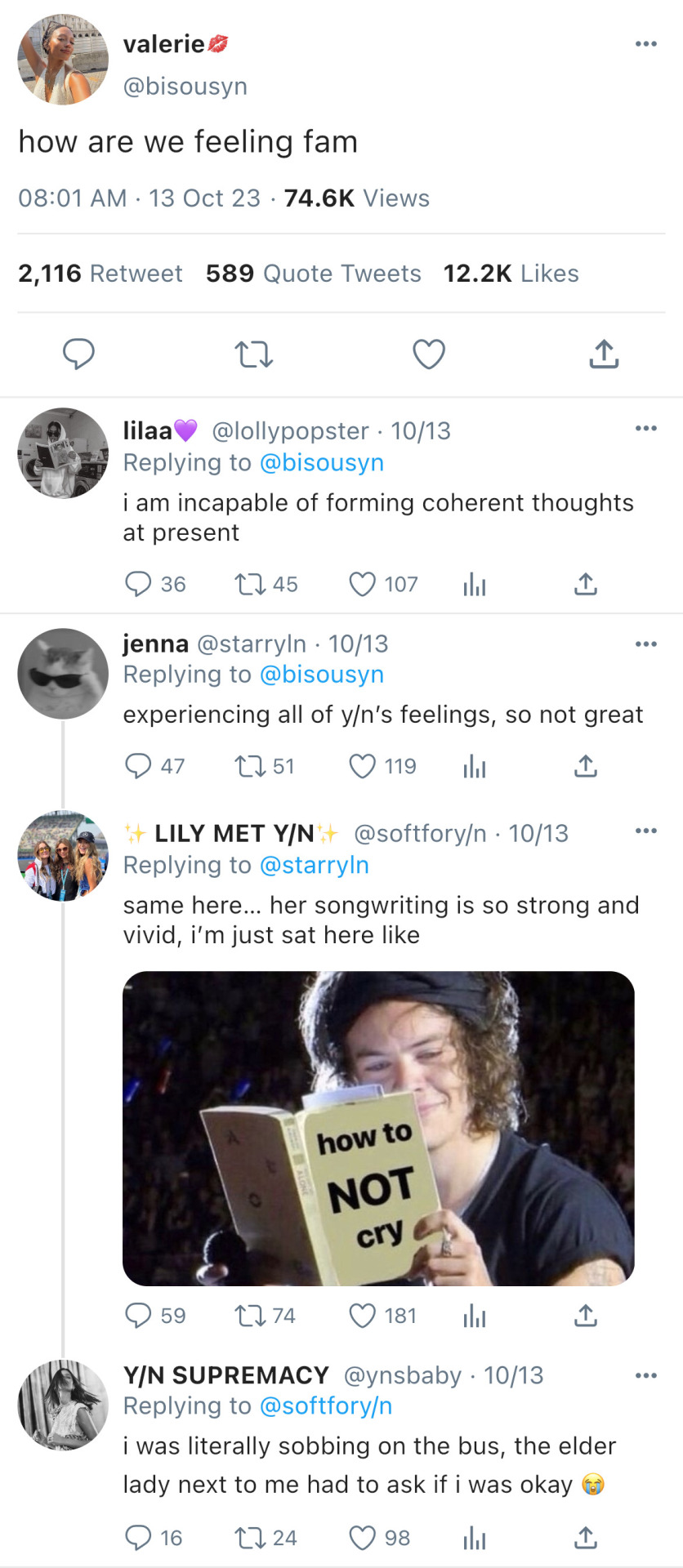Like jenna's reply with 119 likes
This screenshot has height=1568, width=683.
point(362,766)
